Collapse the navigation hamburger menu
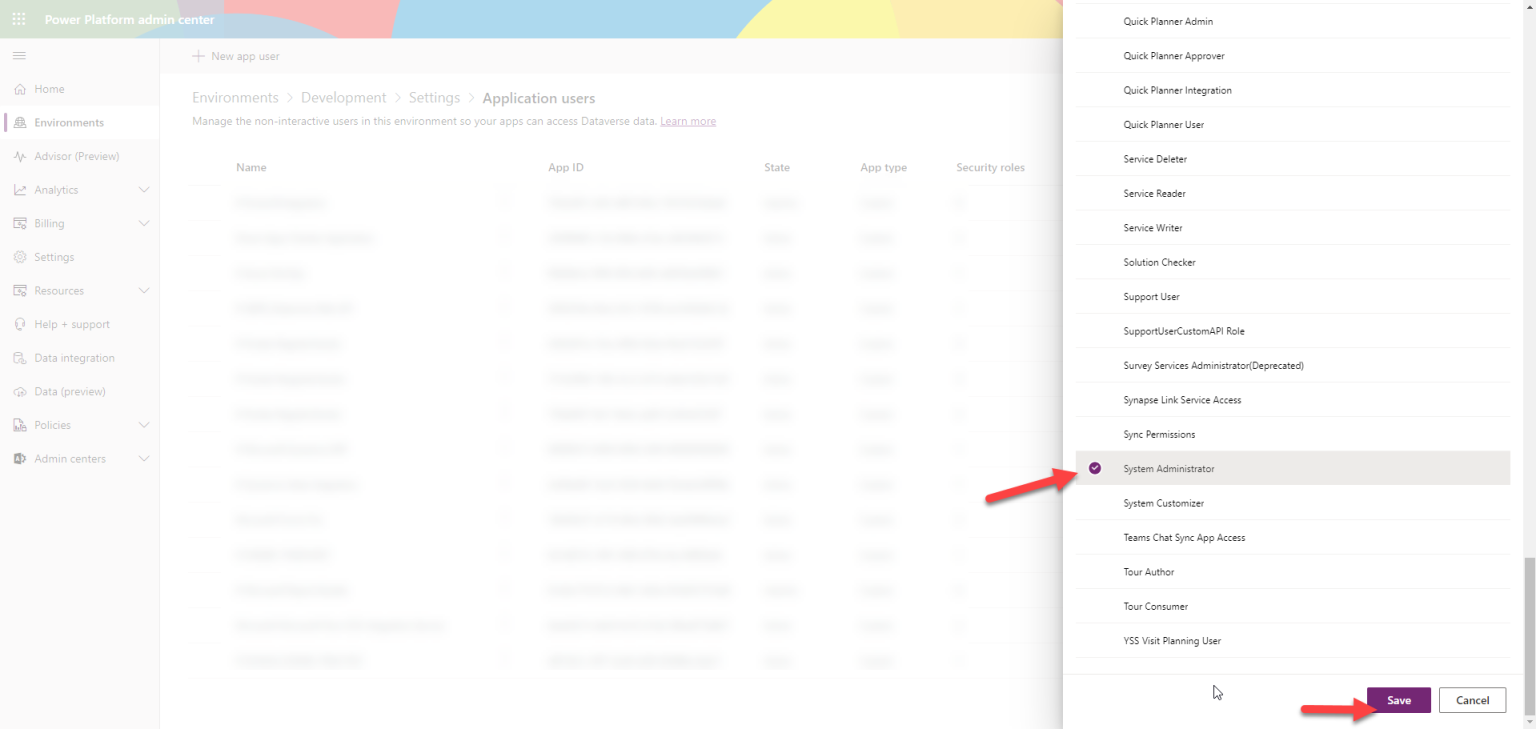 [19, 55]
